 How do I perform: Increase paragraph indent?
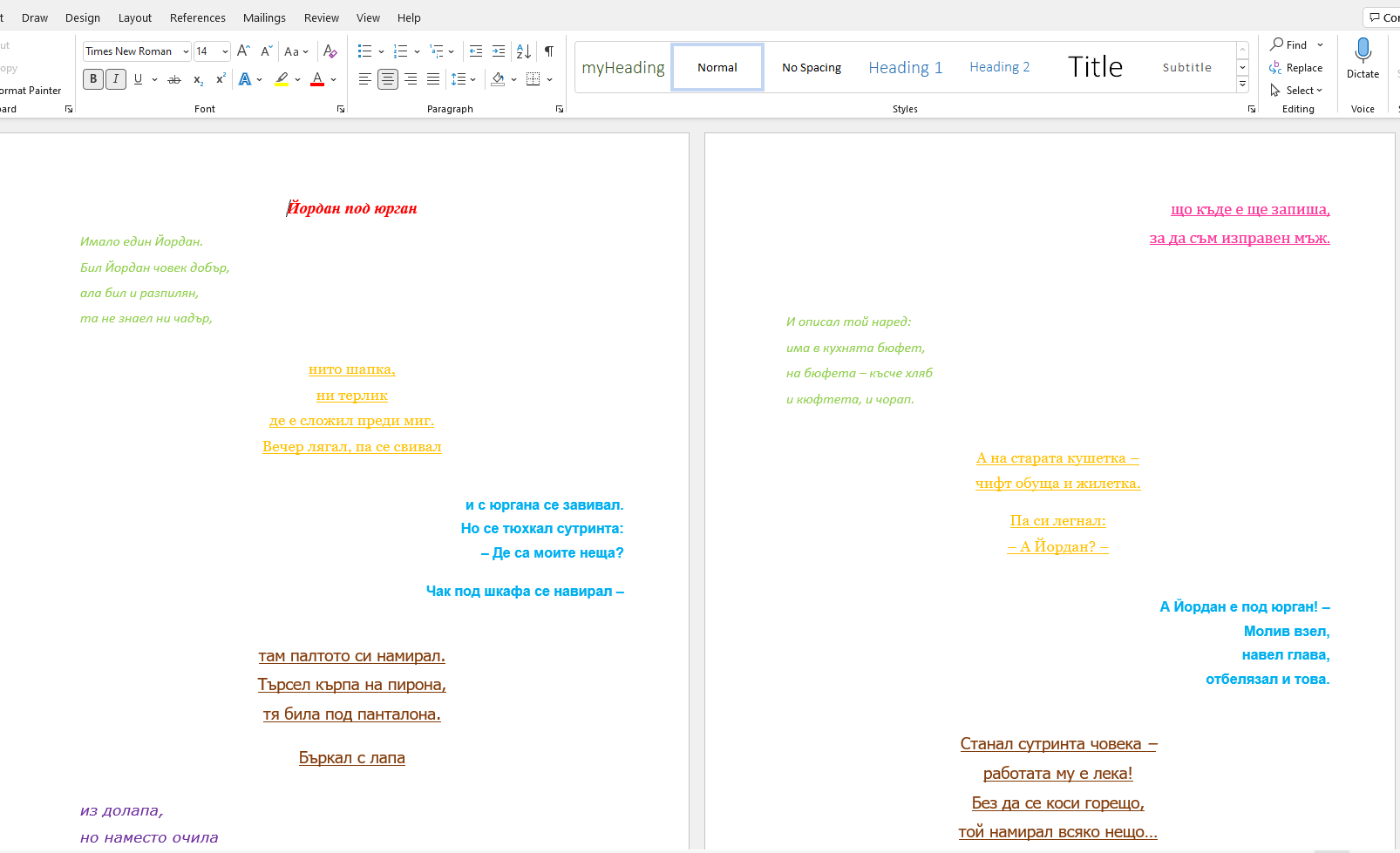[499, 51]
